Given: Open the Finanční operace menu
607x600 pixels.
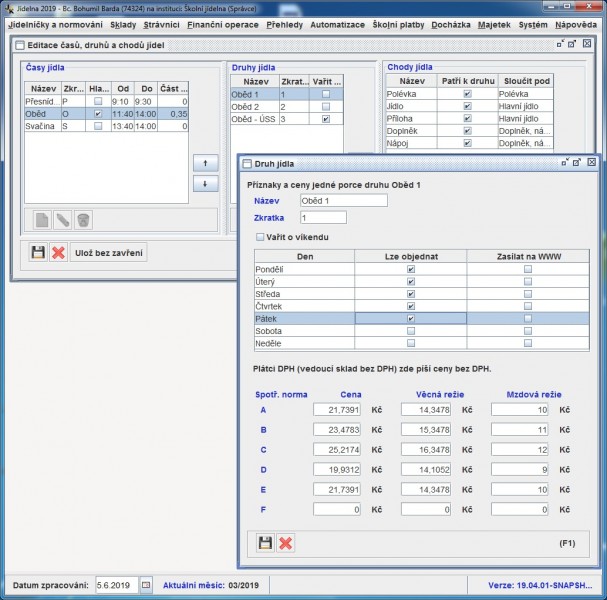Looking at the screenshot, I should 224,23.
